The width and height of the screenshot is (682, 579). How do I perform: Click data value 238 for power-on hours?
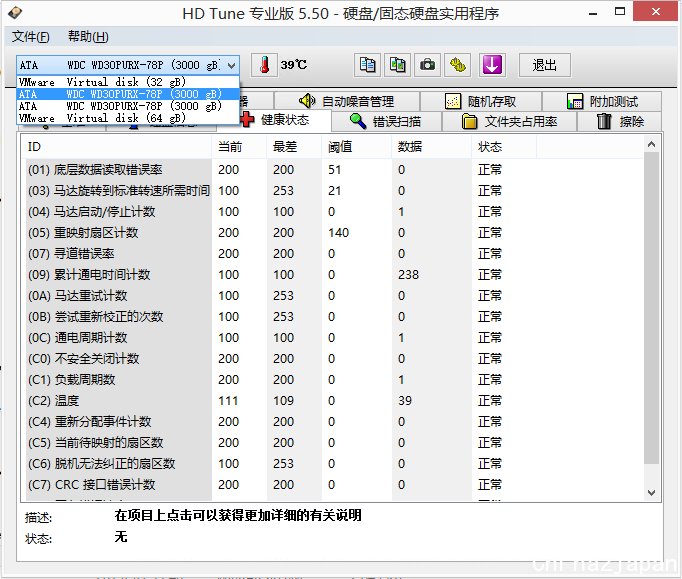point(408,274)
